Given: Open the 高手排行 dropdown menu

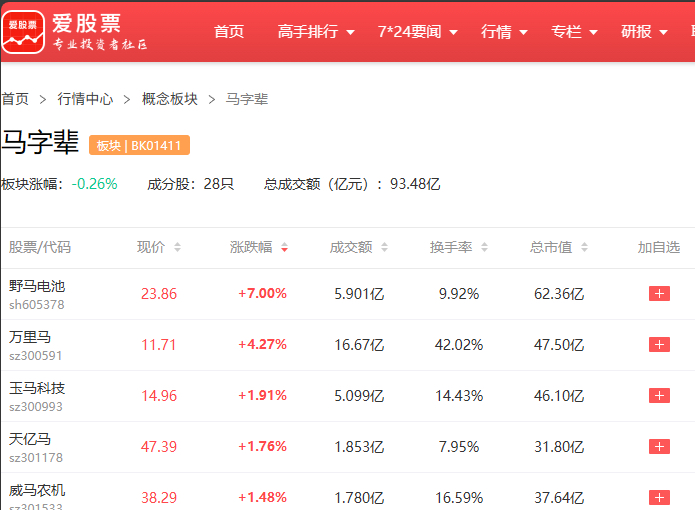Looking at the screenshot, I should (316, 32).
